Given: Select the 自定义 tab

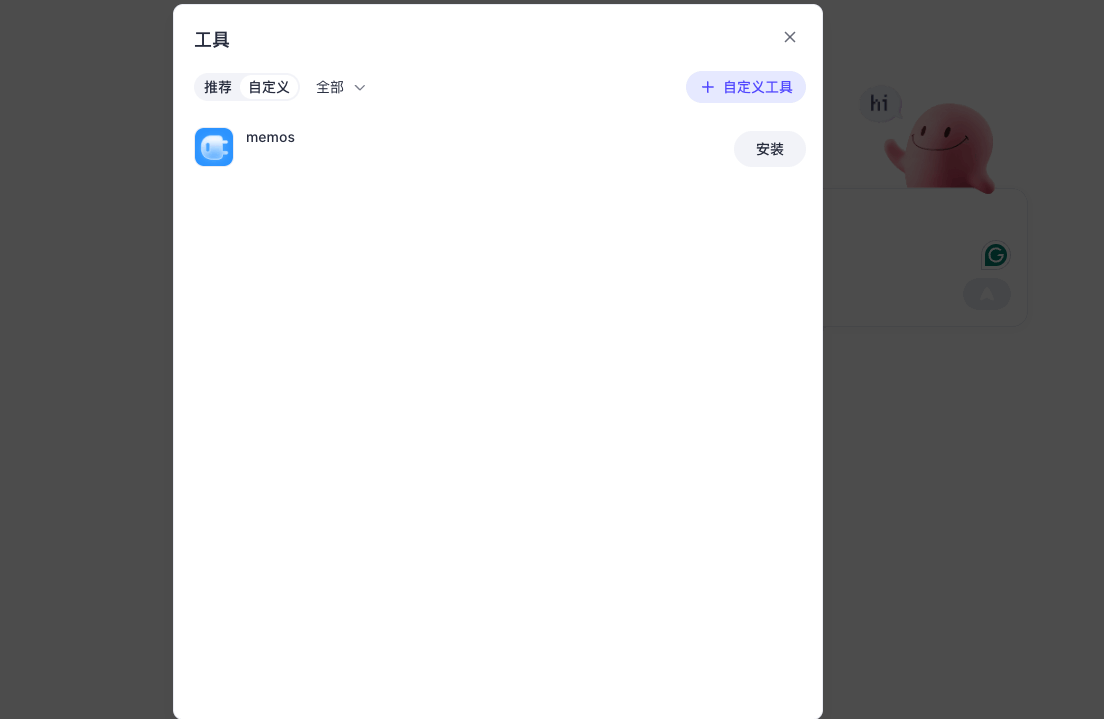Looking at the screenshot, I should click(268, 87).
